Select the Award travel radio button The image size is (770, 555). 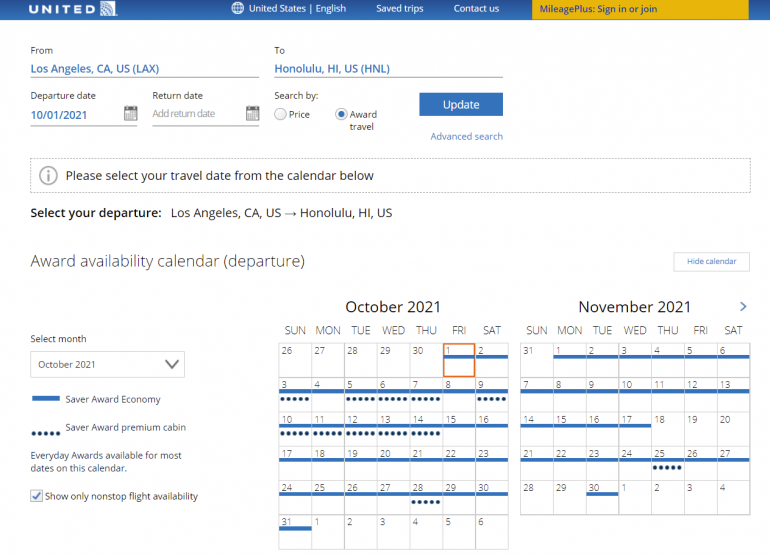tap(341, 115)
